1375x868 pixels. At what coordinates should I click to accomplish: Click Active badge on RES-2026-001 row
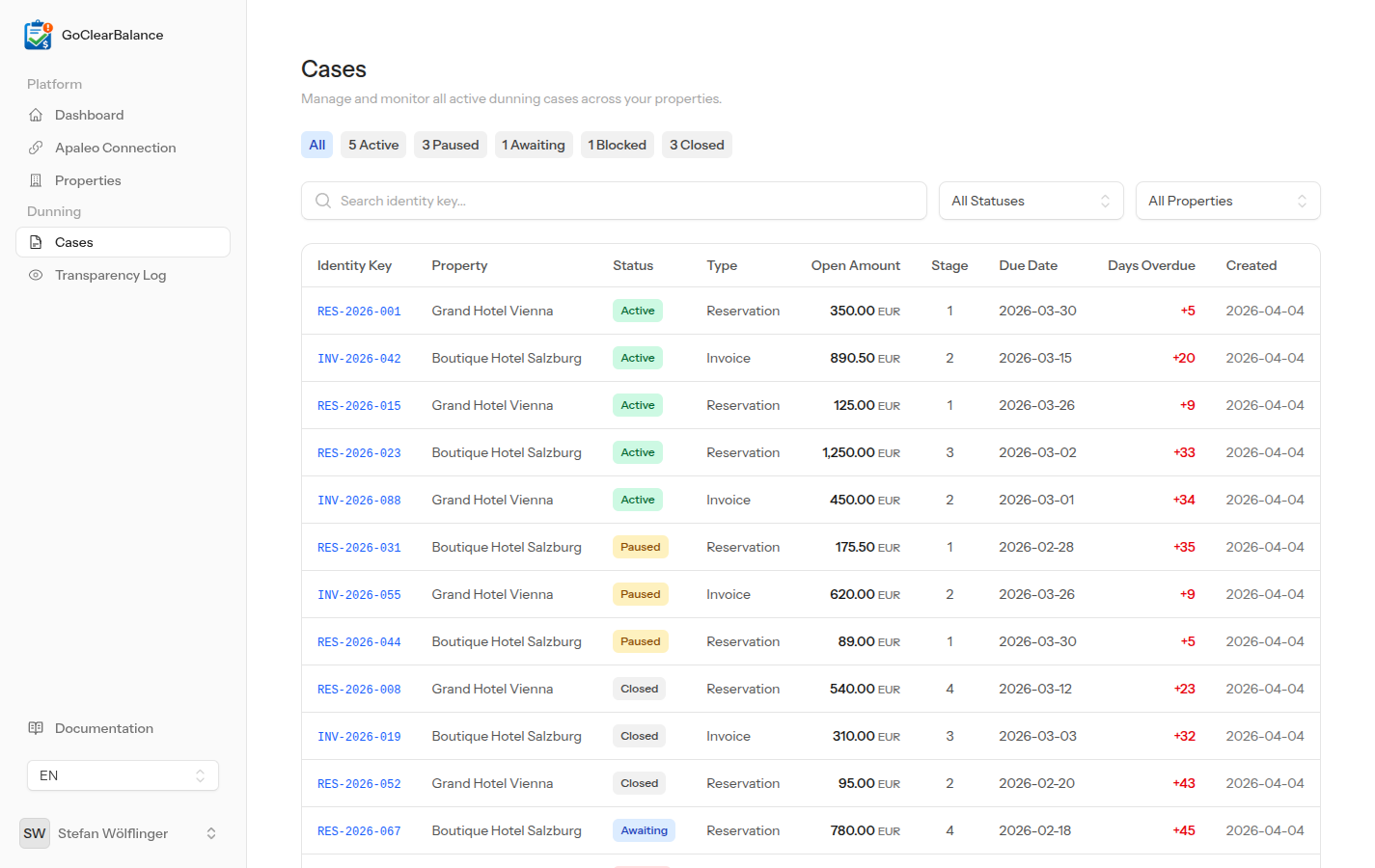coord(638,311)
